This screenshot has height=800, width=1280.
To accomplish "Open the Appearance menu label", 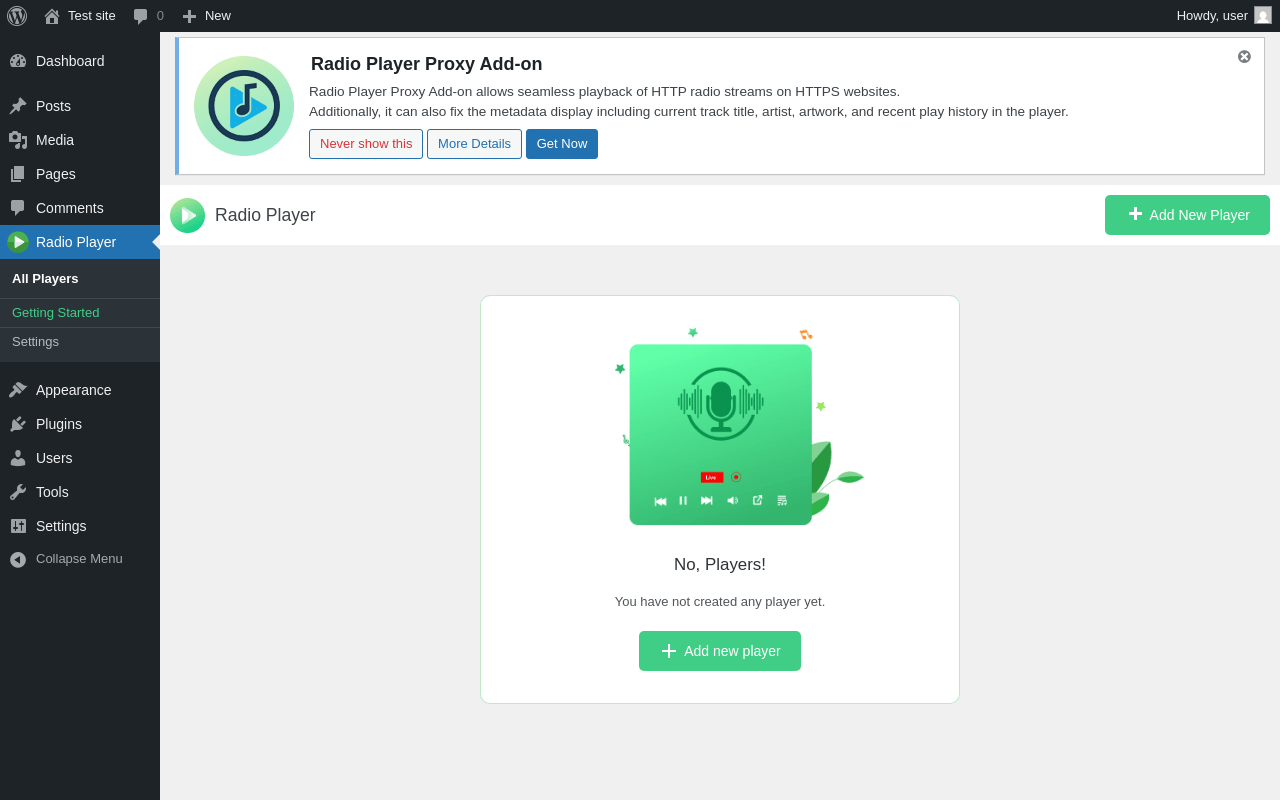I will pos(74,390).
